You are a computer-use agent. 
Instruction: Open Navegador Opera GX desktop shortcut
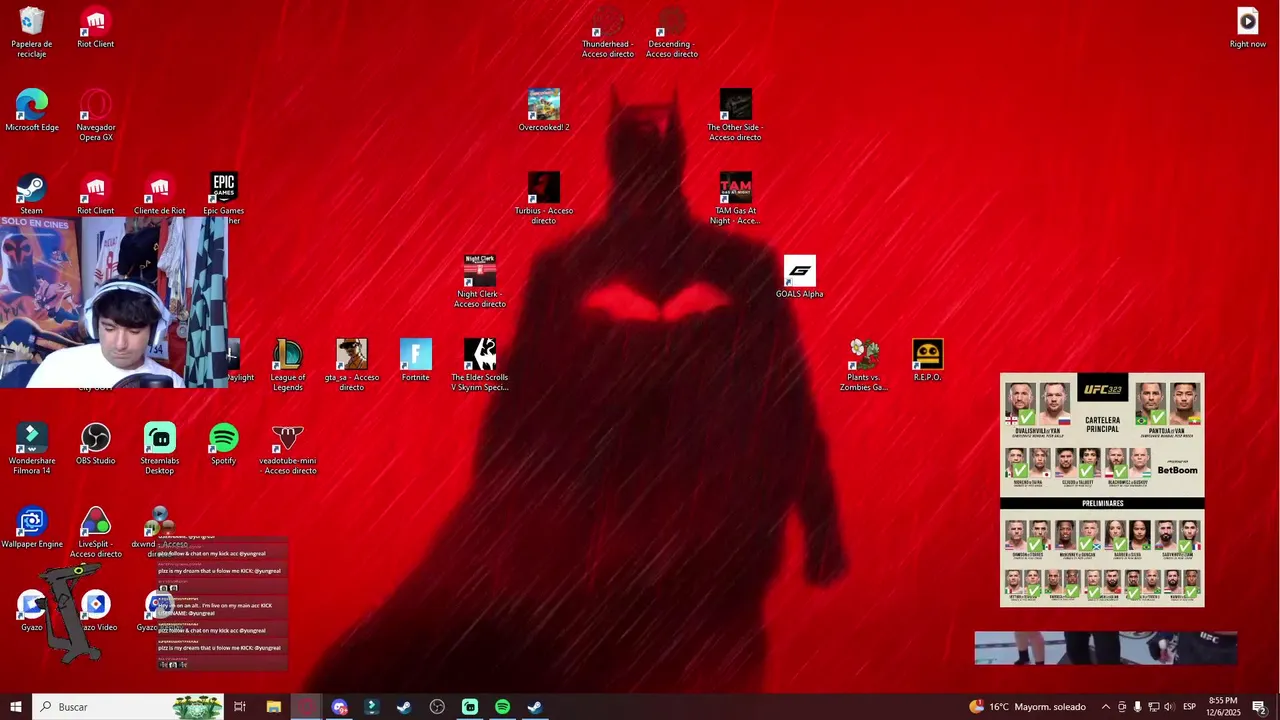pos(96,115)
